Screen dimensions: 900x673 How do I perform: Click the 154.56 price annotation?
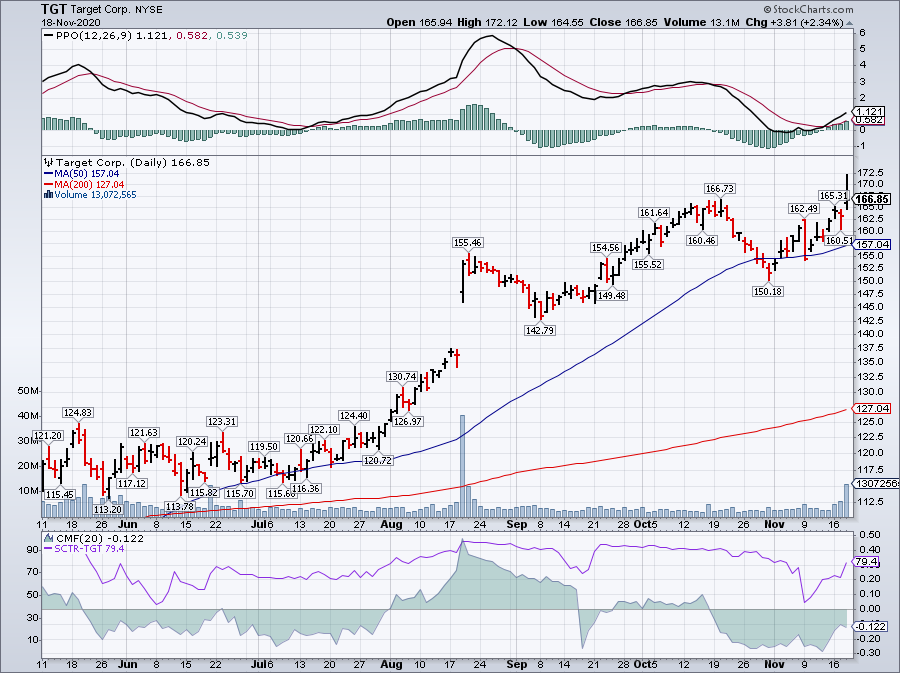point(606,248)
